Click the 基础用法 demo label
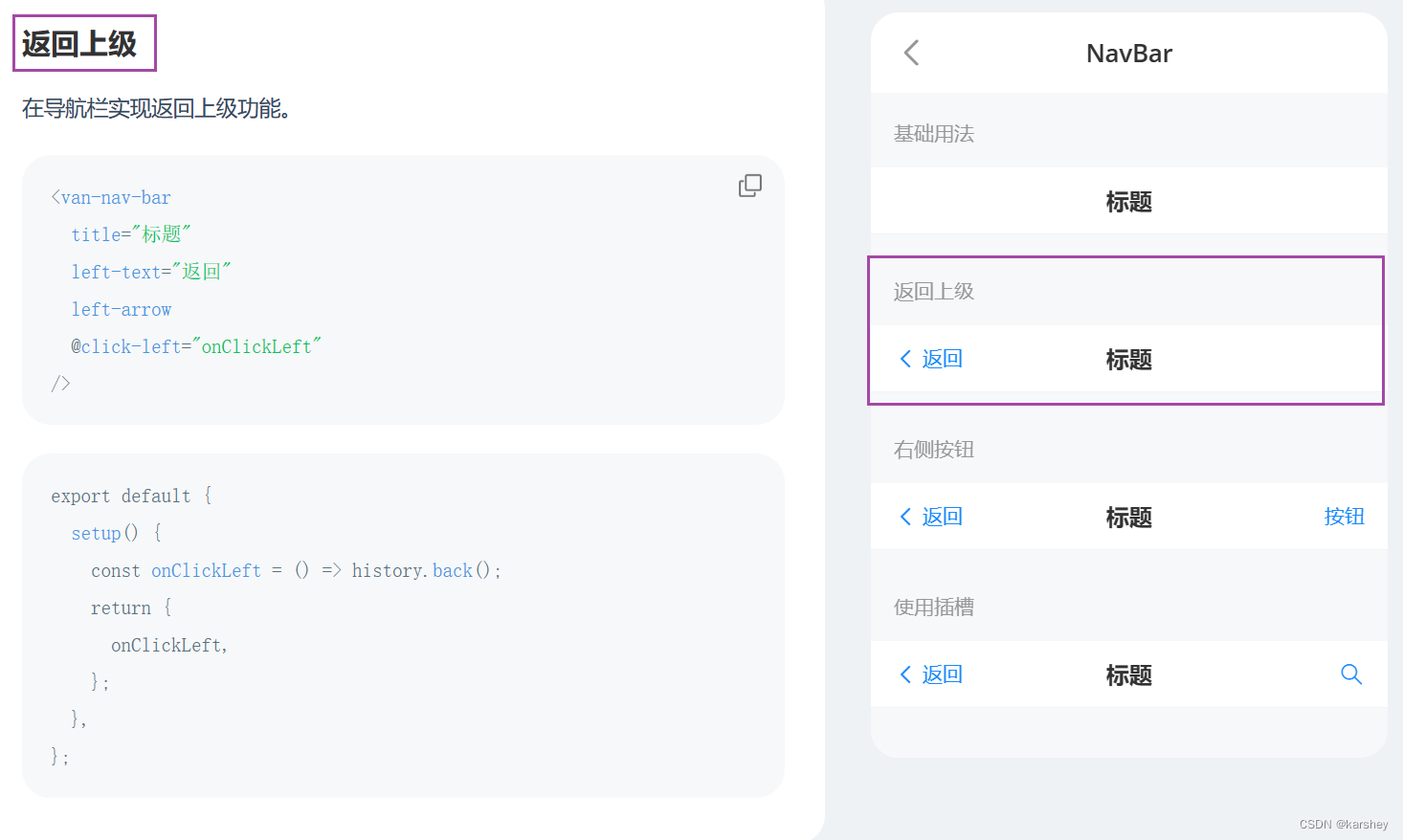Image resolution: width=1403 pixels, height=840 pixels. tap(934, 134)
